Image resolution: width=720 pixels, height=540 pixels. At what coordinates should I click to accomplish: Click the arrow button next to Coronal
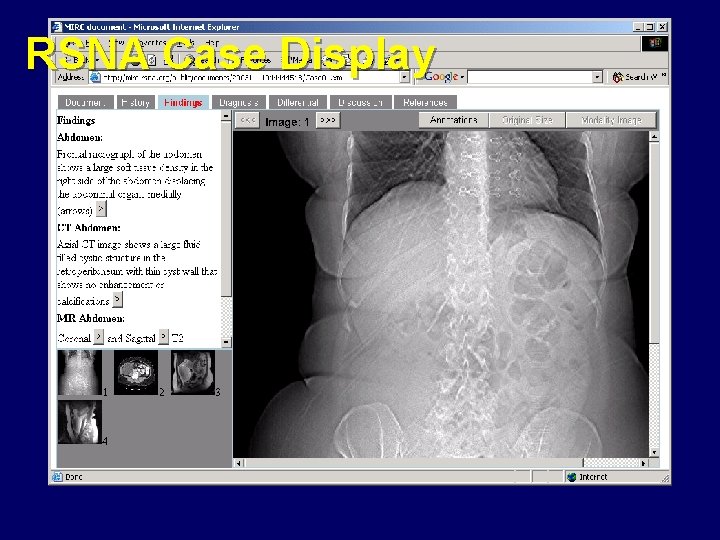pos(98,337)
